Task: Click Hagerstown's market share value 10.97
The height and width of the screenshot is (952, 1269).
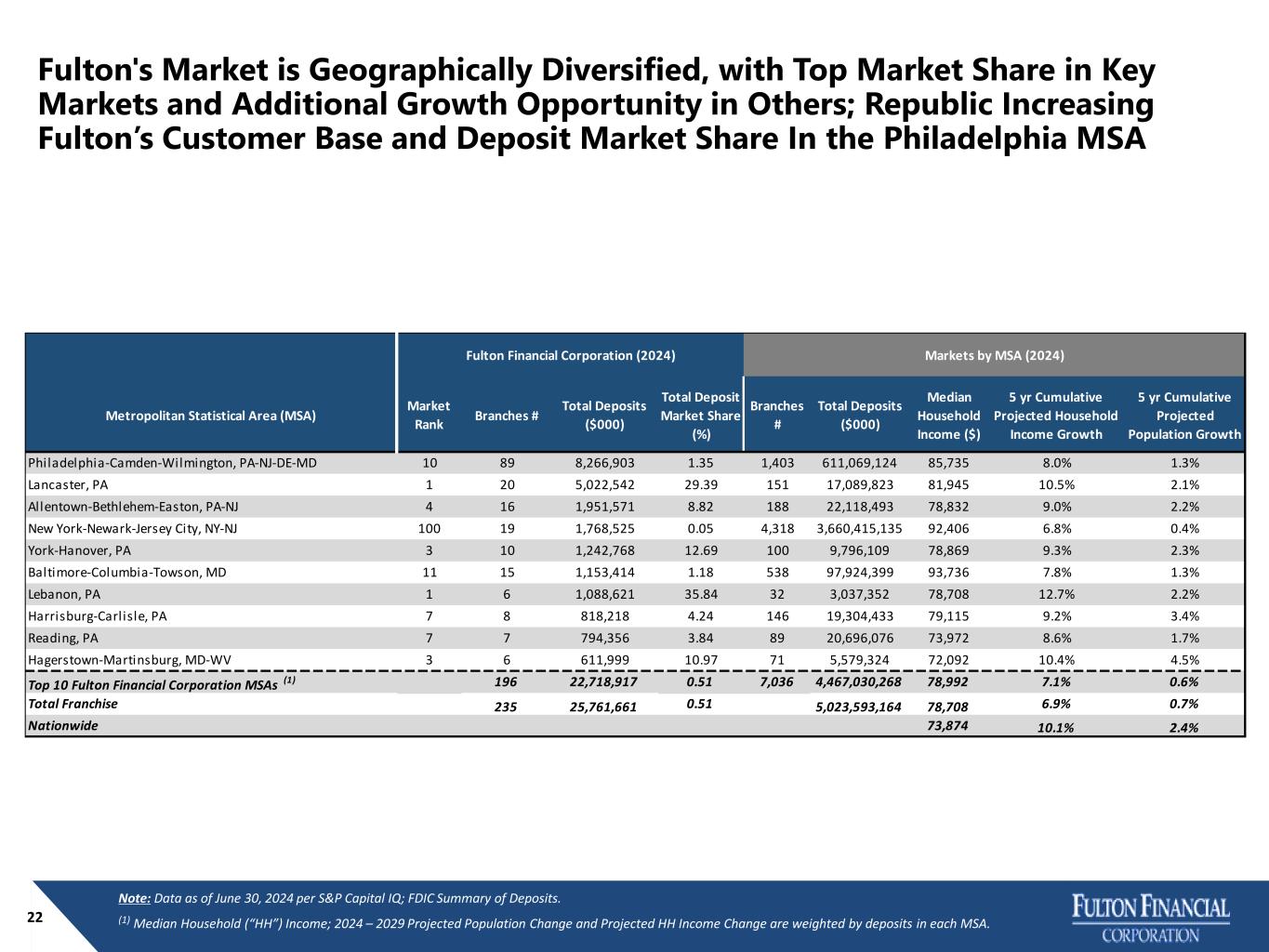Action: 701,661
